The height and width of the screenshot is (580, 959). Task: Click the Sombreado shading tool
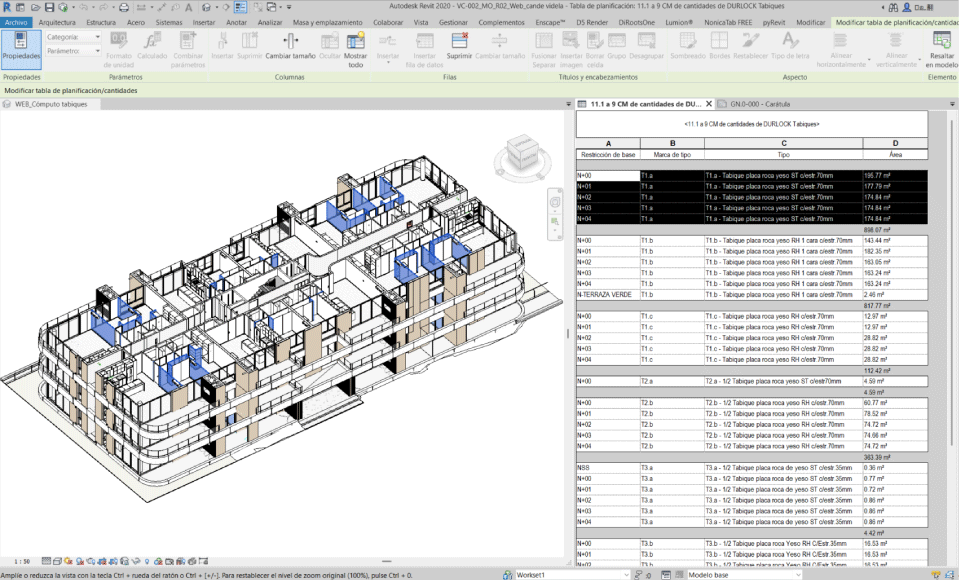point(687,46)
